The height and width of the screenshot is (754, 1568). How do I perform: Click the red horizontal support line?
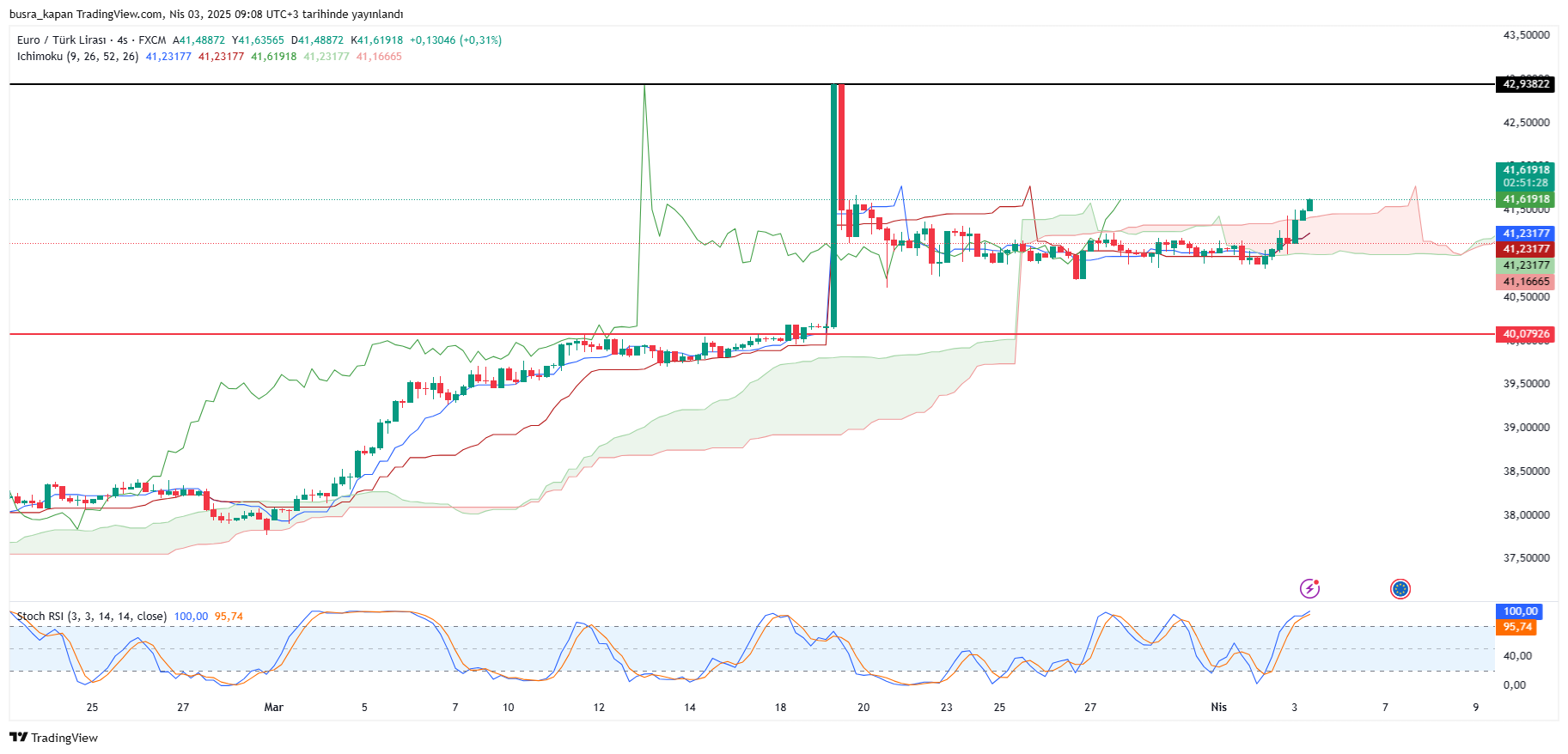[x=344, y=334]
